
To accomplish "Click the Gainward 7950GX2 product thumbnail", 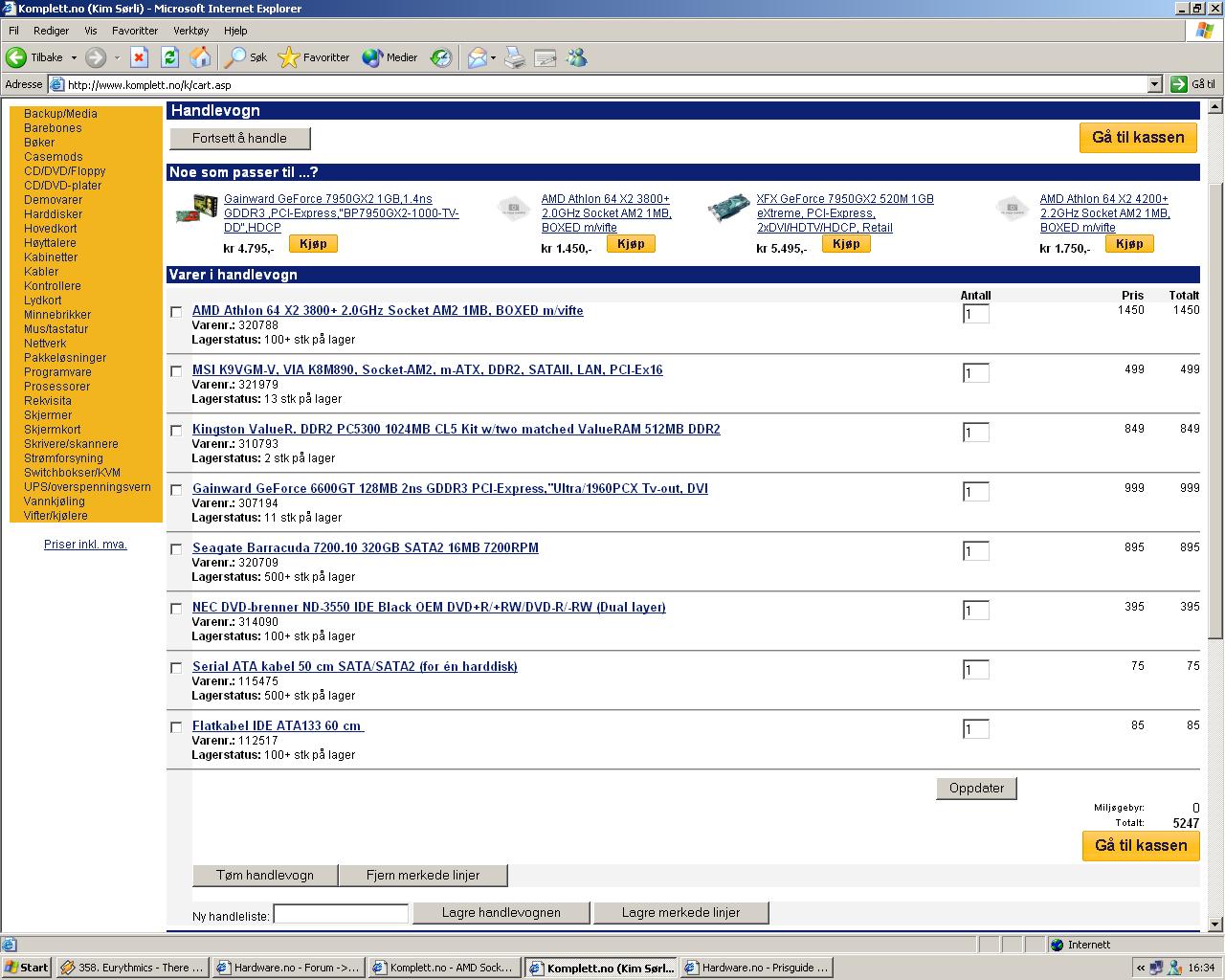I will pyautogui.click(x=196, y=210).
